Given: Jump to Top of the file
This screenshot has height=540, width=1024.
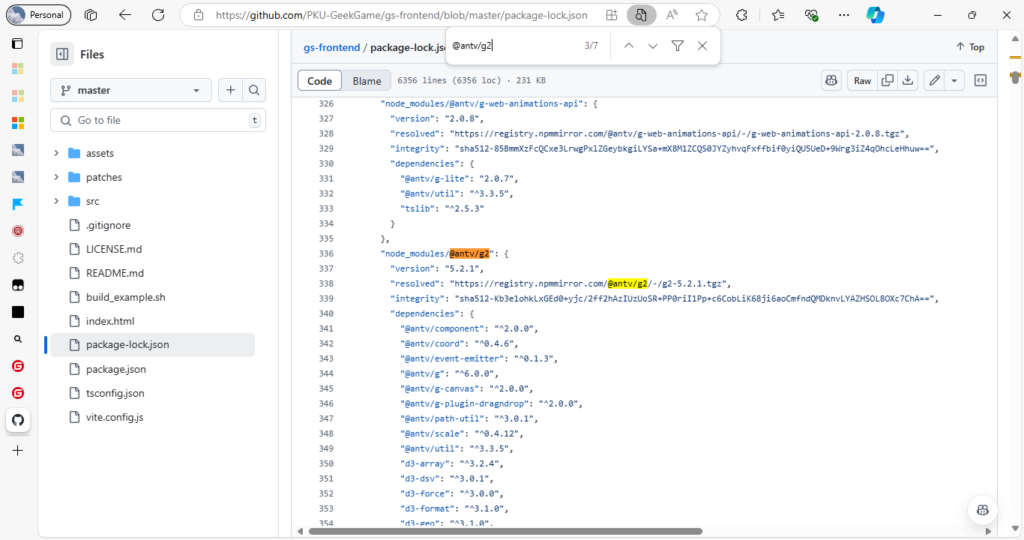Looking at the screenshot, I should [970, 47].
